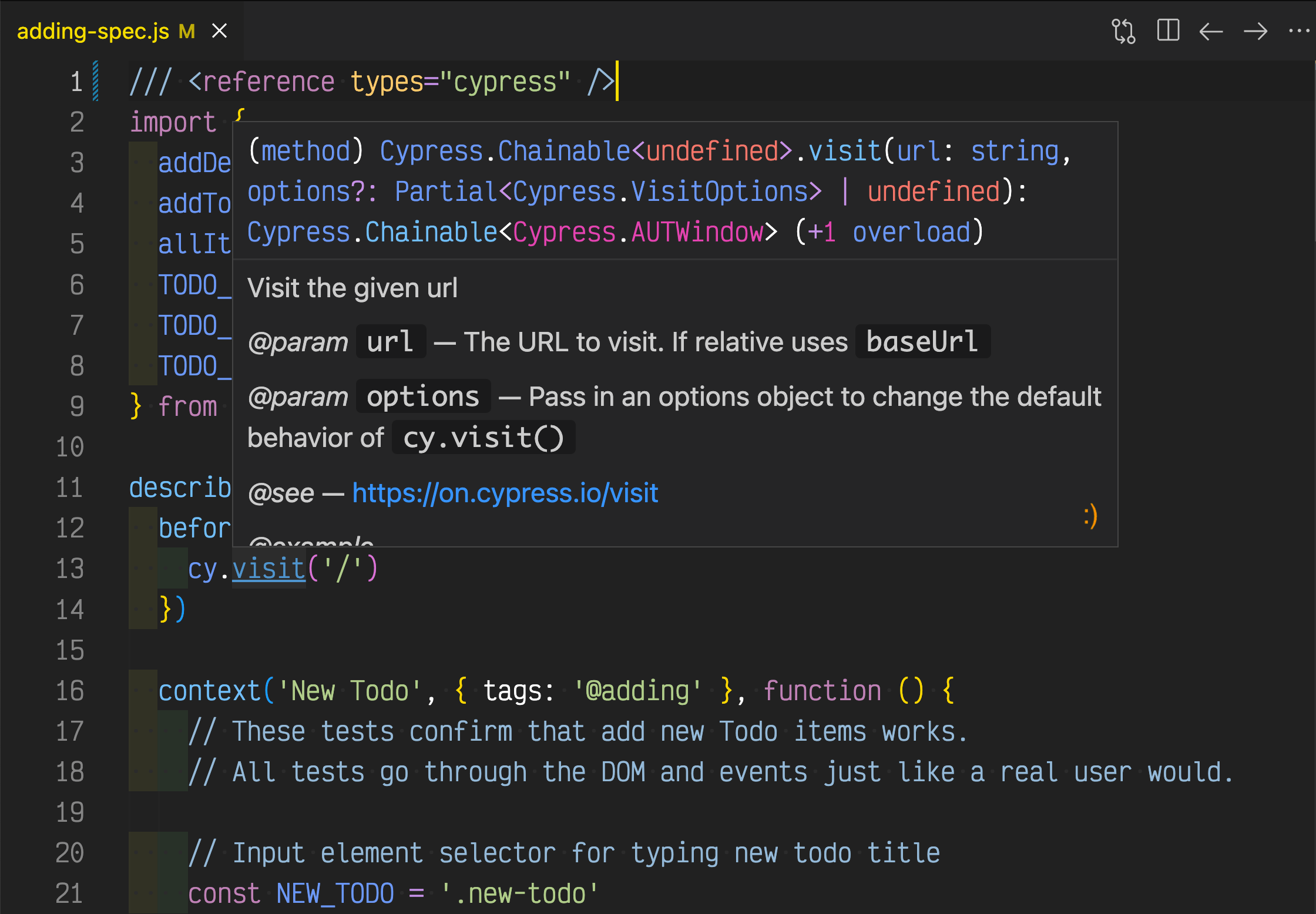
Task: Navigate back with the left arrow
Action: [1211, 31]
